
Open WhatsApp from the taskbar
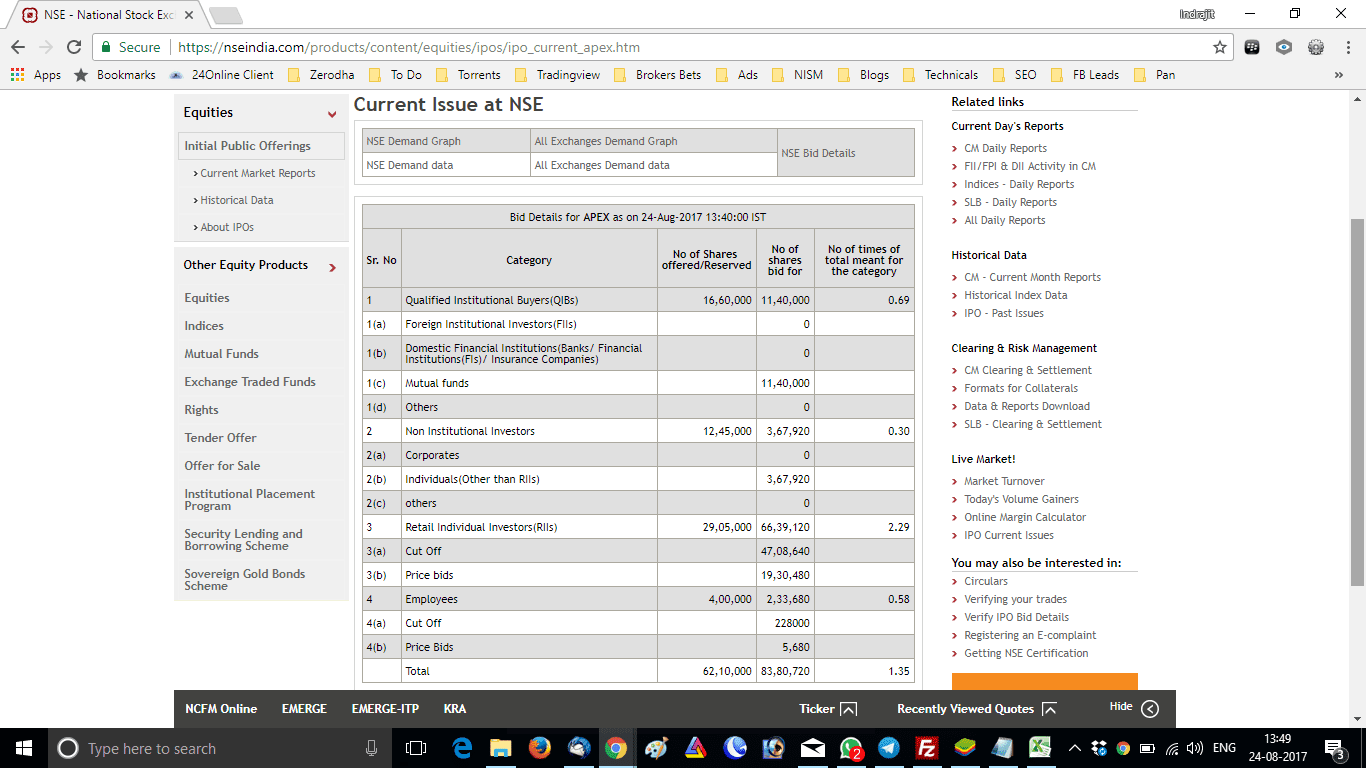[x=851, y=748]
